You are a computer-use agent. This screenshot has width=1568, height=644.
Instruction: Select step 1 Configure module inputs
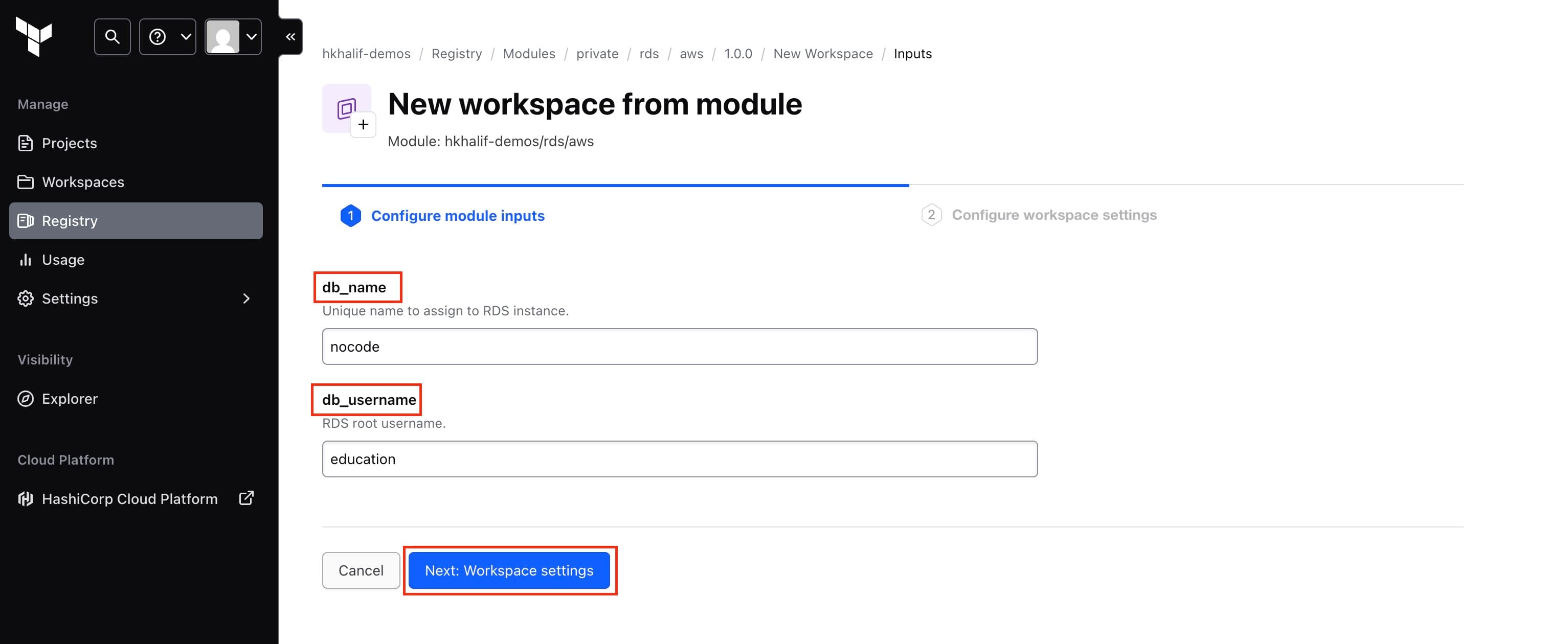click(x=458, y=215)
